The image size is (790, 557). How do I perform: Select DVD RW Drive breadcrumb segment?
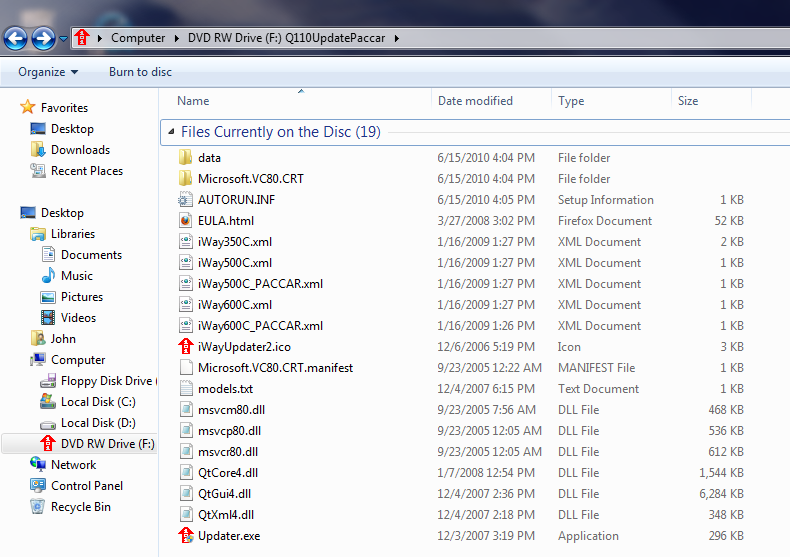286,38
